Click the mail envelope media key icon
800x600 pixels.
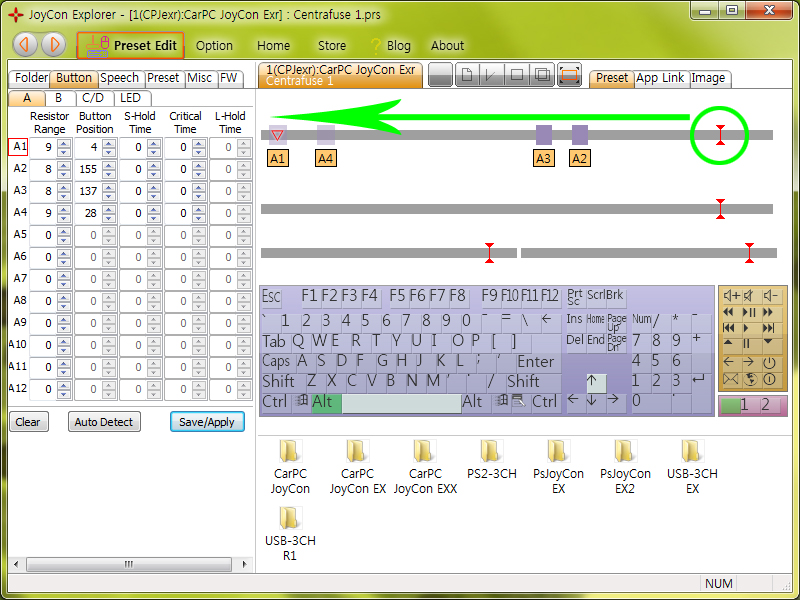click(731, 380)
